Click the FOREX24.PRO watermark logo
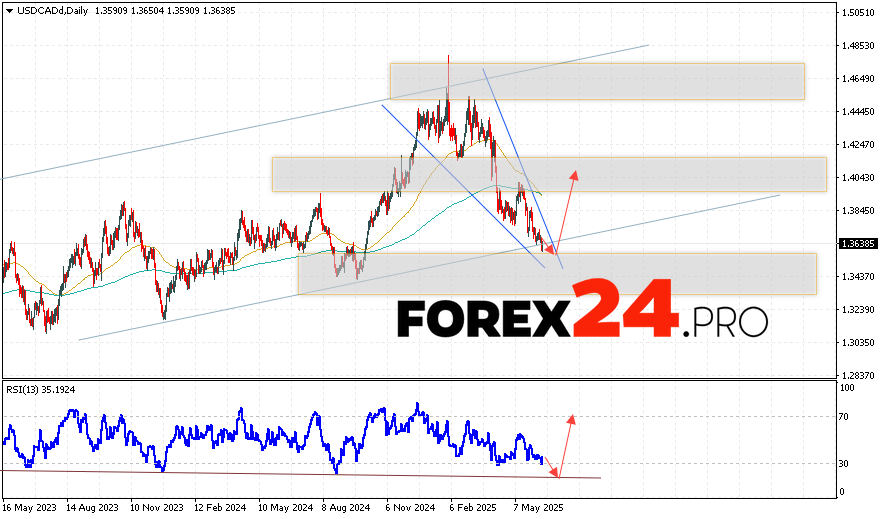 tap(582, 320)
